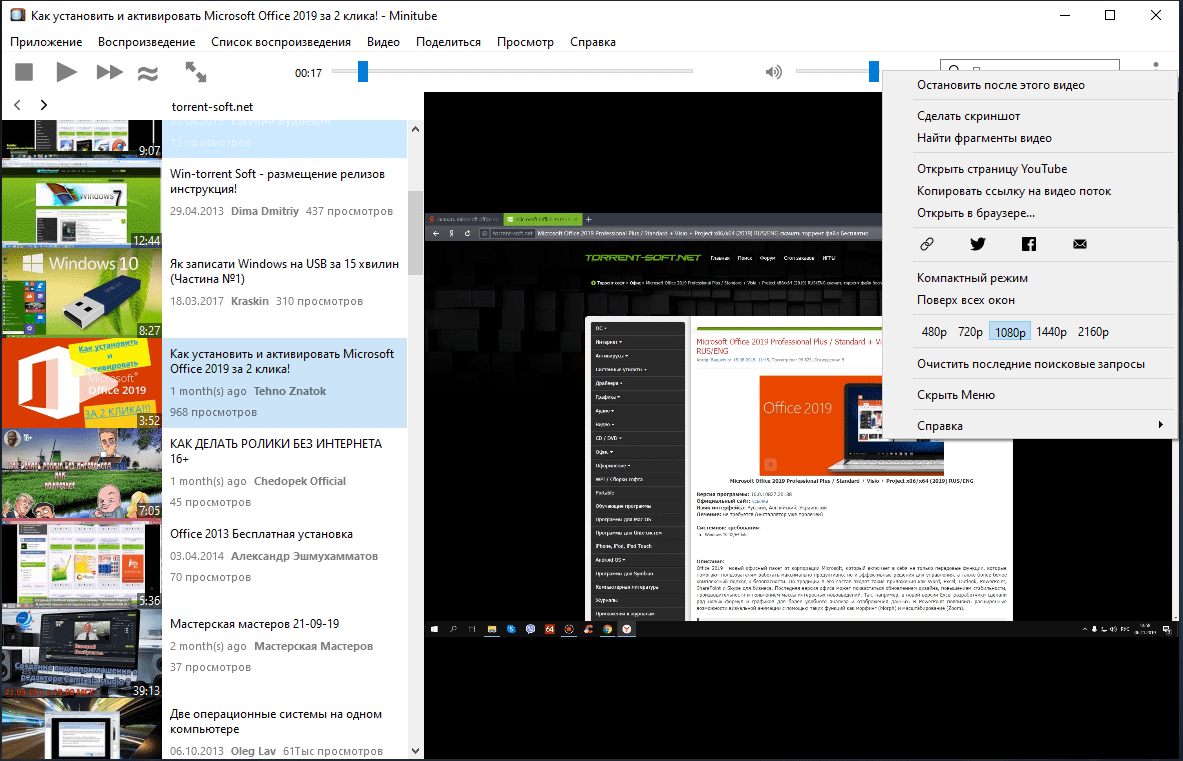Click the video seek slider handle
Viewport: 1183px width, 761px height.
click(x=363, y=72)
